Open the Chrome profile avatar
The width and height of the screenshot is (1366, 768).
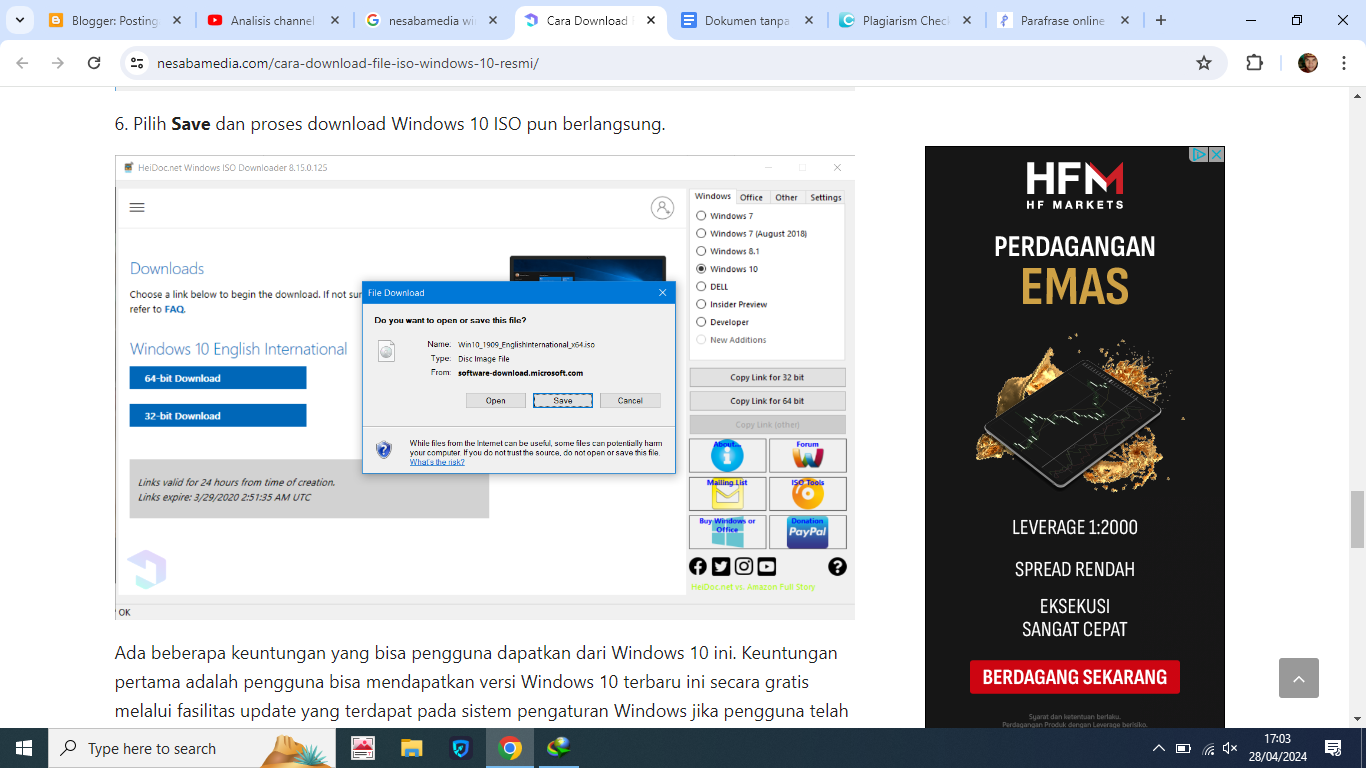coord(1308,63)
